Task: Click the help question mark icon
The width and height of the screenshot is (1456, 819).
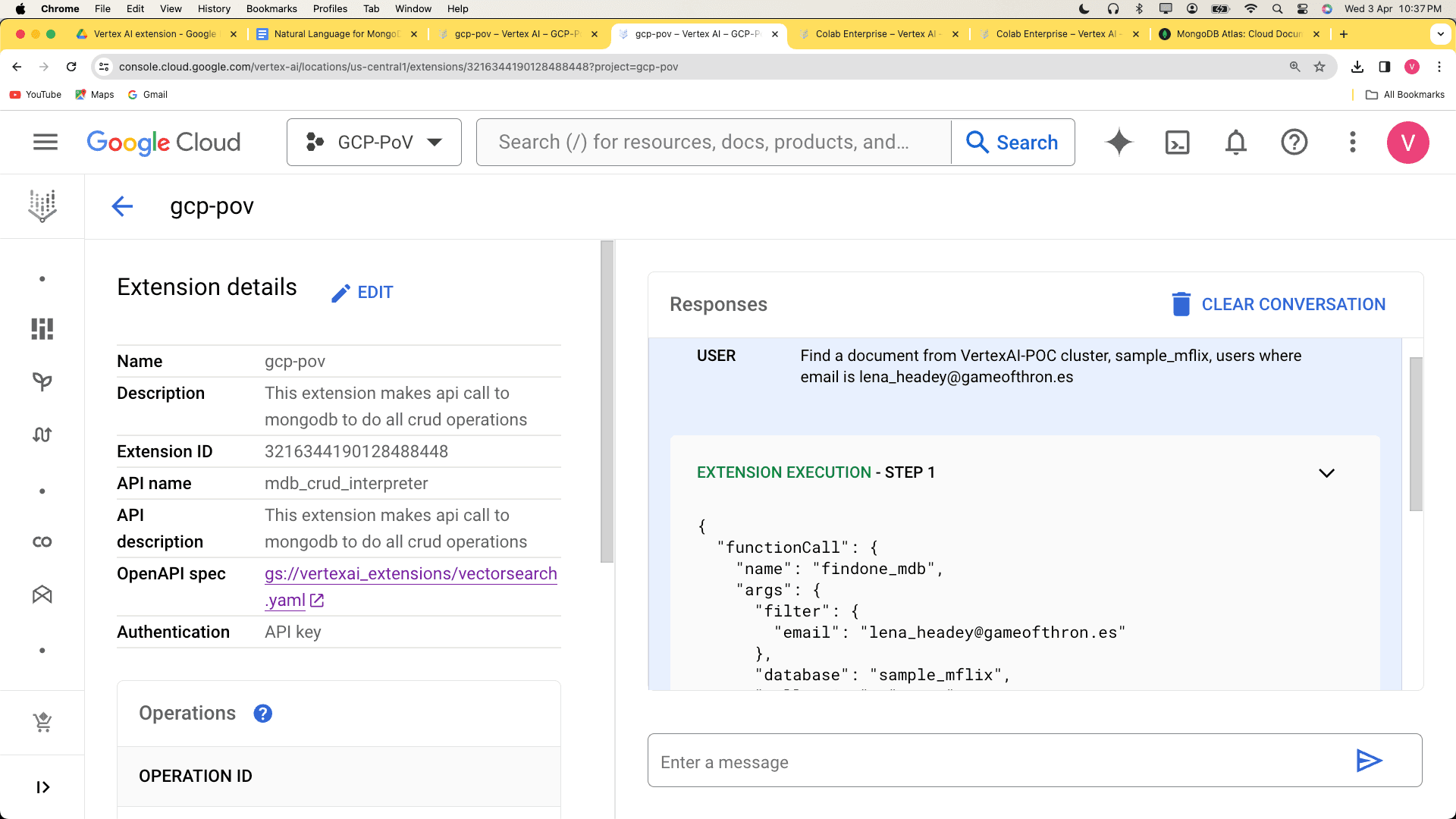Action: coord(1295,141)
